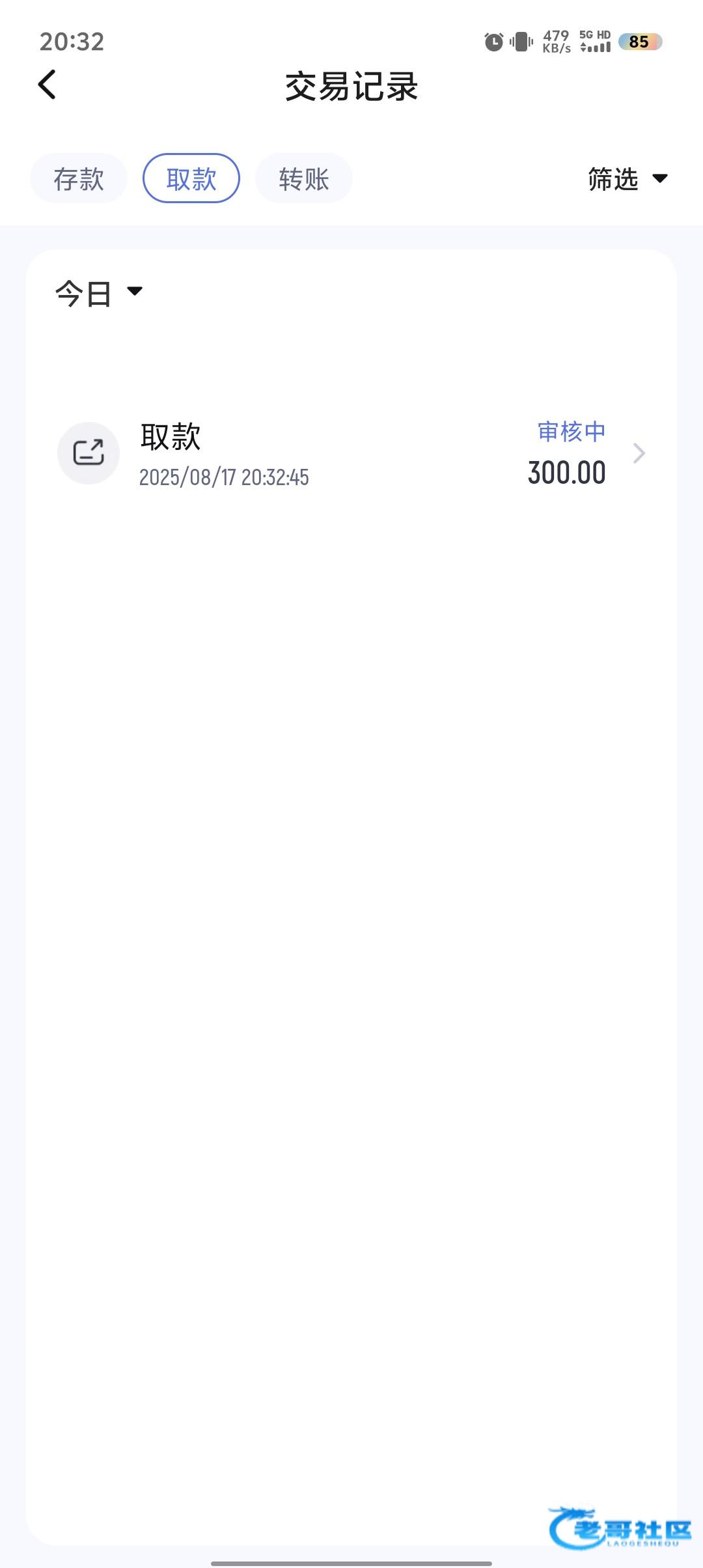The width and height of the screenshot is (703, 1568).
Task: Tap the 5G signal strength icon
Action: coord(595,42)
